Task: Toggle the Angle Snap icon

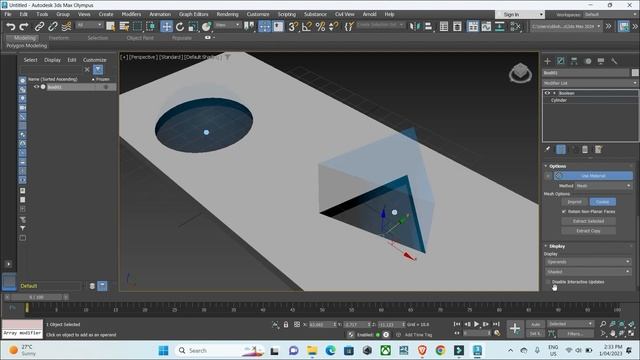Action: [x=307, y=27]
